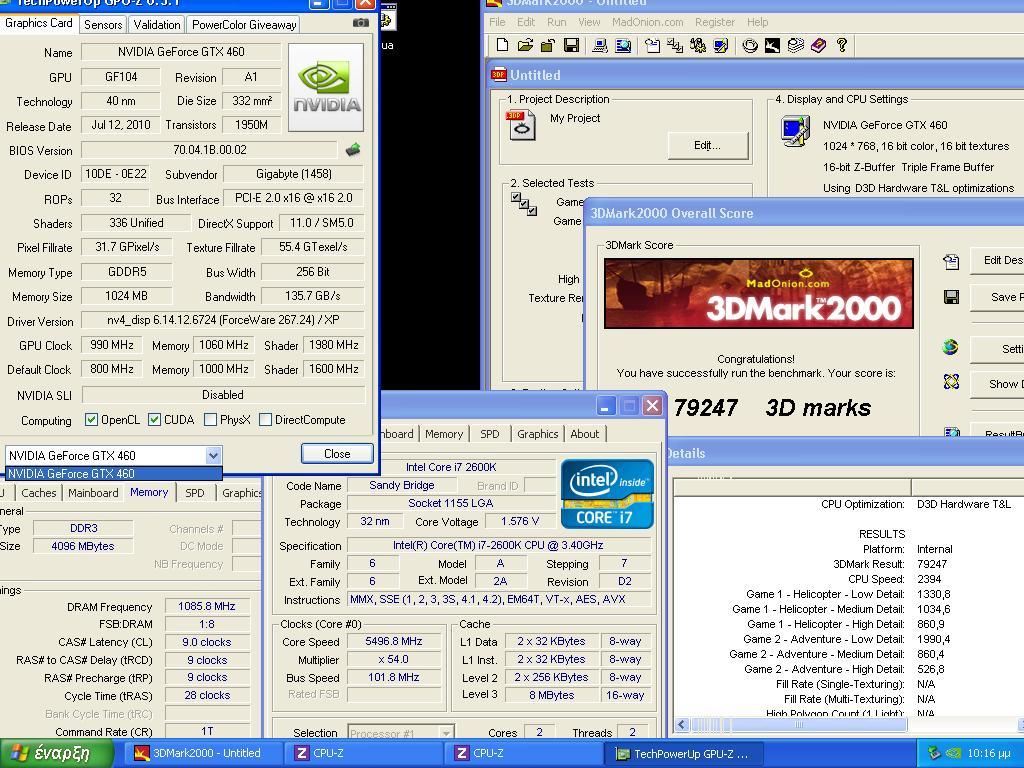Click the Open project folder icon in 3DMark2000
Viewport: 1024px width, 768px height.
click(x=525, y=45)
